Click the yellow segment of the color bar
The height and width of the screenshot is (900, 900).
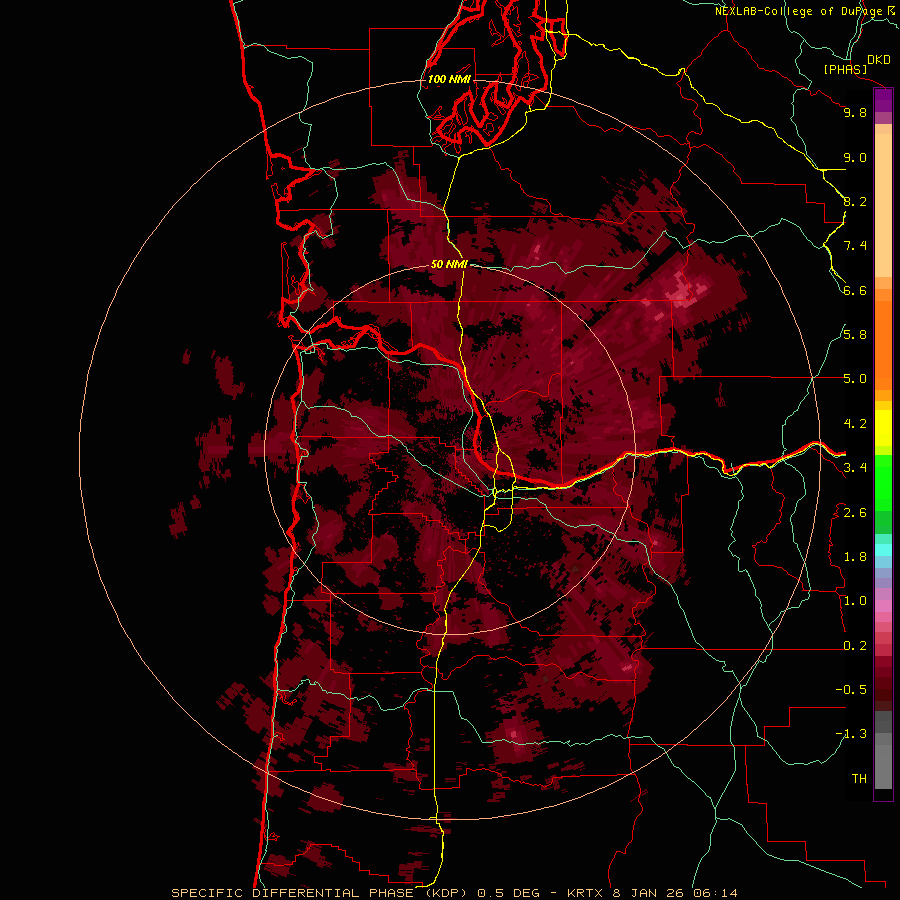click(x=883, y=428)
